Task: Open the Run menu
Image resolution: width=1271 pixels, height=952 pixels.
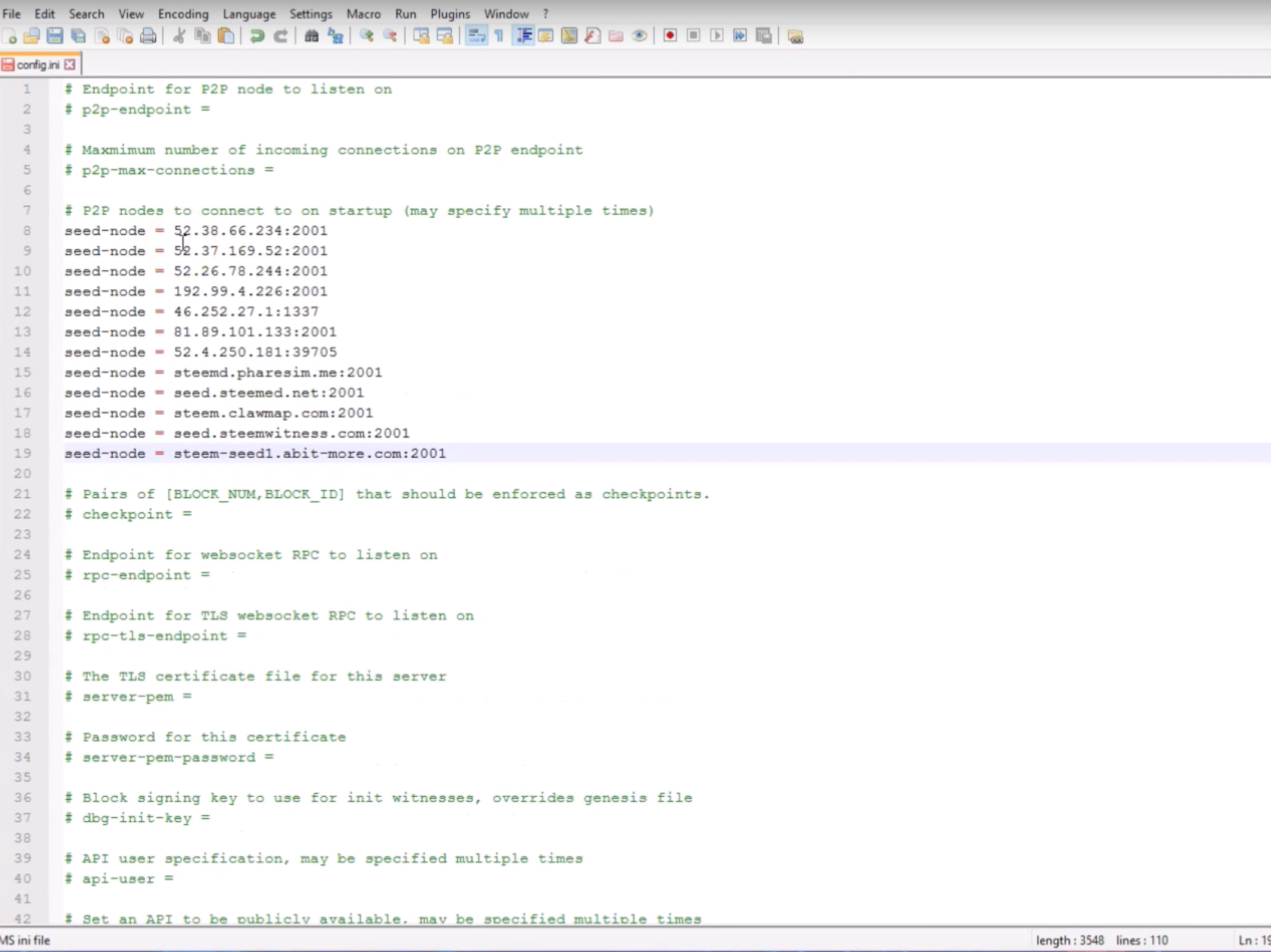Action: click(x=406, y=14)
